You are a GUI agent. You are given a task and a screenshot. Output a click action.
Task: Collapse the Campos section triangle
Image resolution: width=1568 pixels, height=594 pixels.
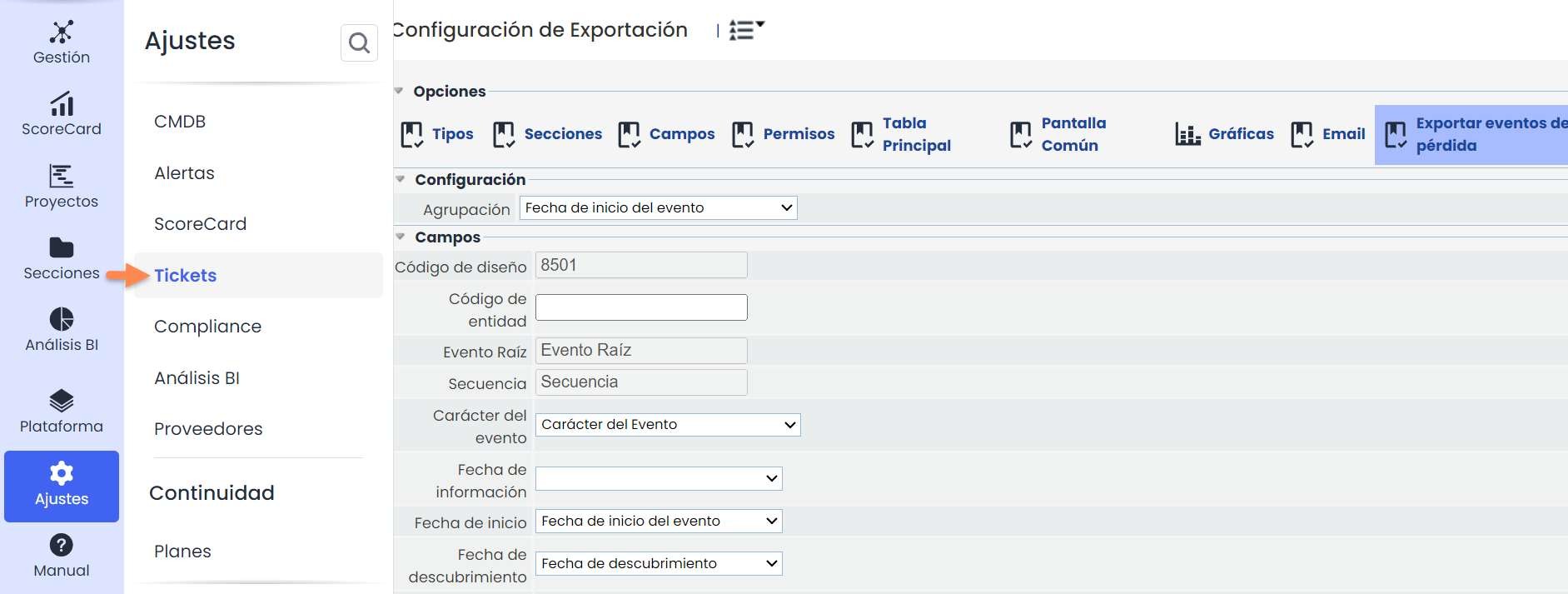click(x=401, y=237)
